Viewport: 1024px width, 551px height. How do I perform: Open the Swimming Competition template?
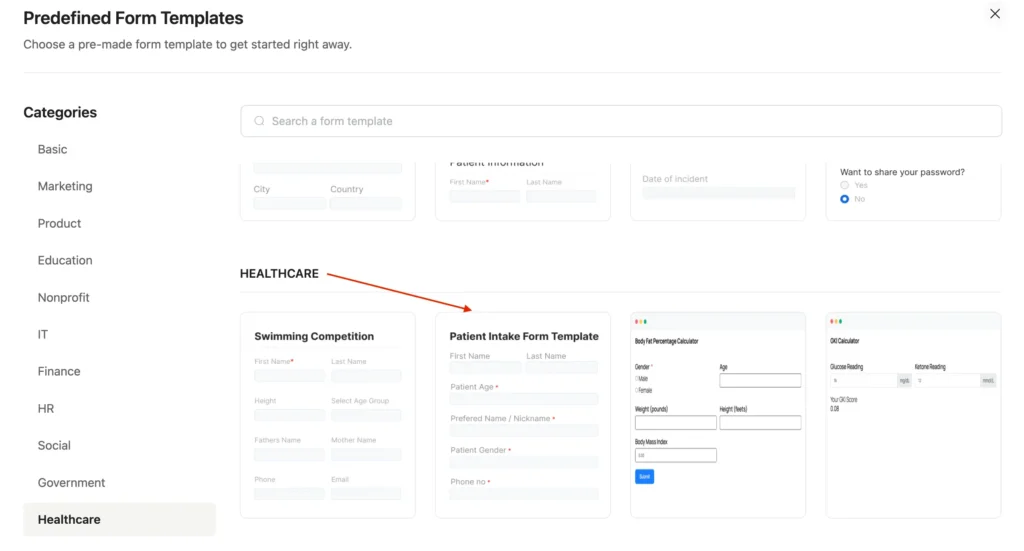pos(328,415)
